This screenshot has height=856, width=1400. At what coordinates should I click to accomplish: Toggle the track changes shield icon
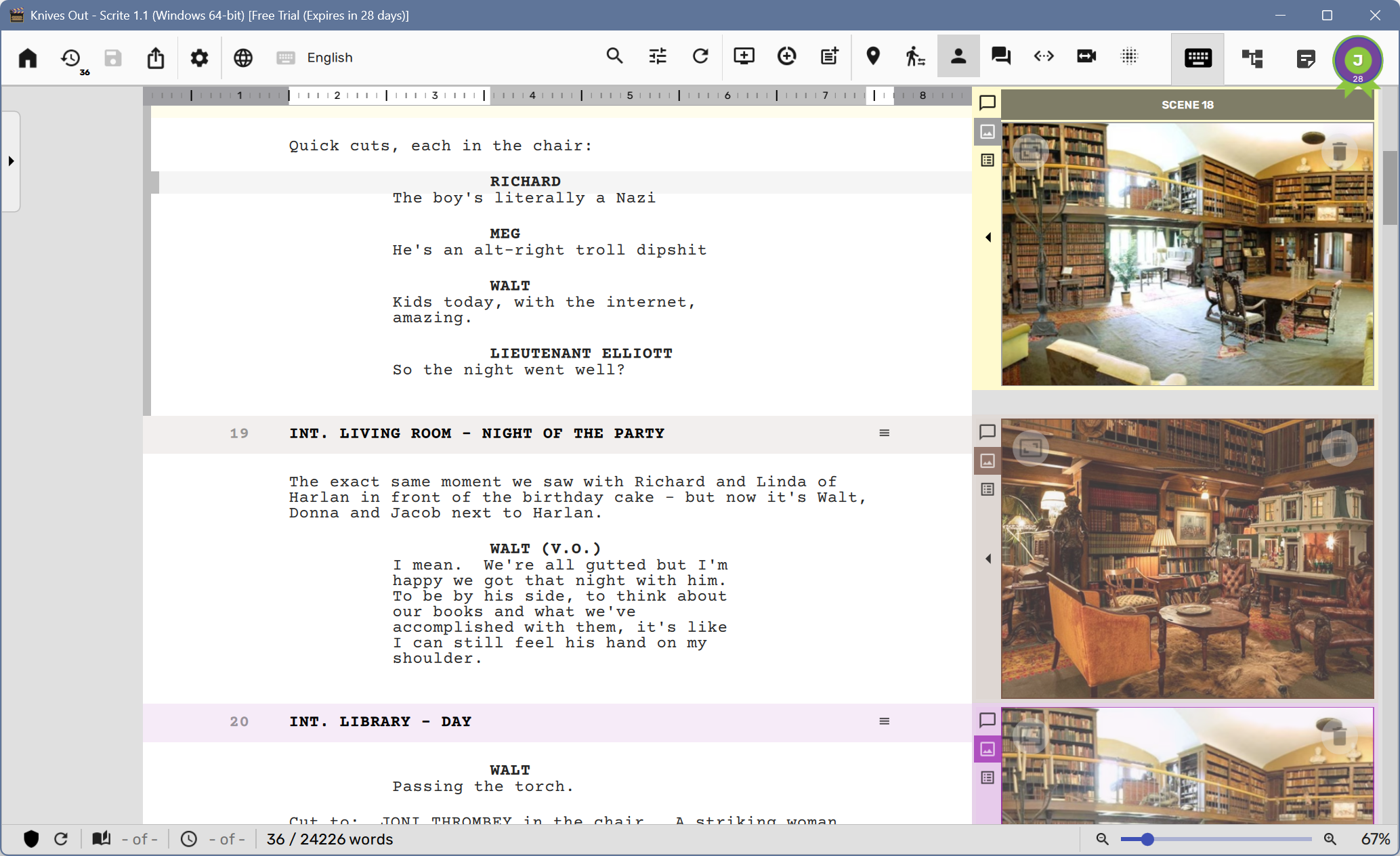(x=31, y=839)
